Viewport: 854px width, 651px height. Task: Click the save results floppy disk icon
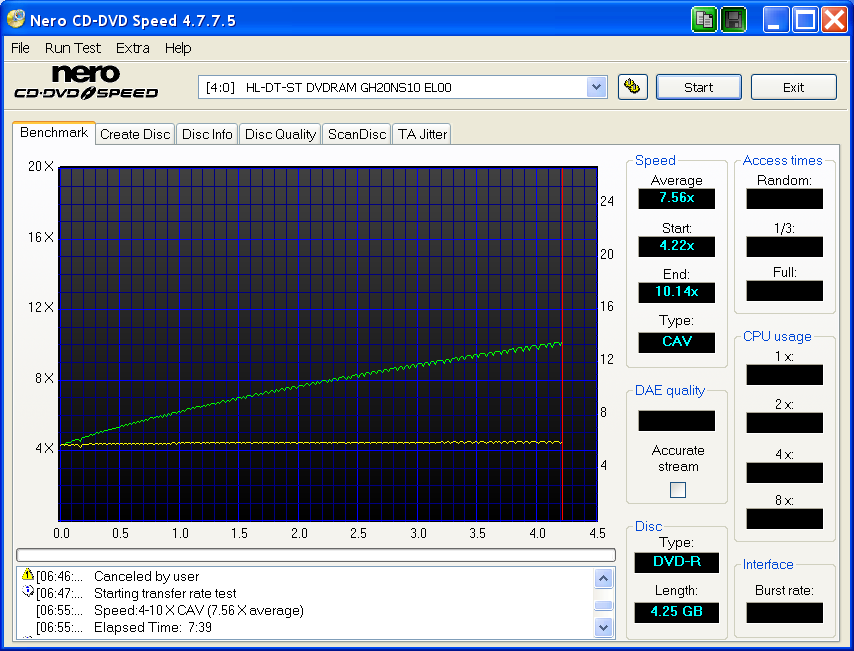tap(733, 19)
